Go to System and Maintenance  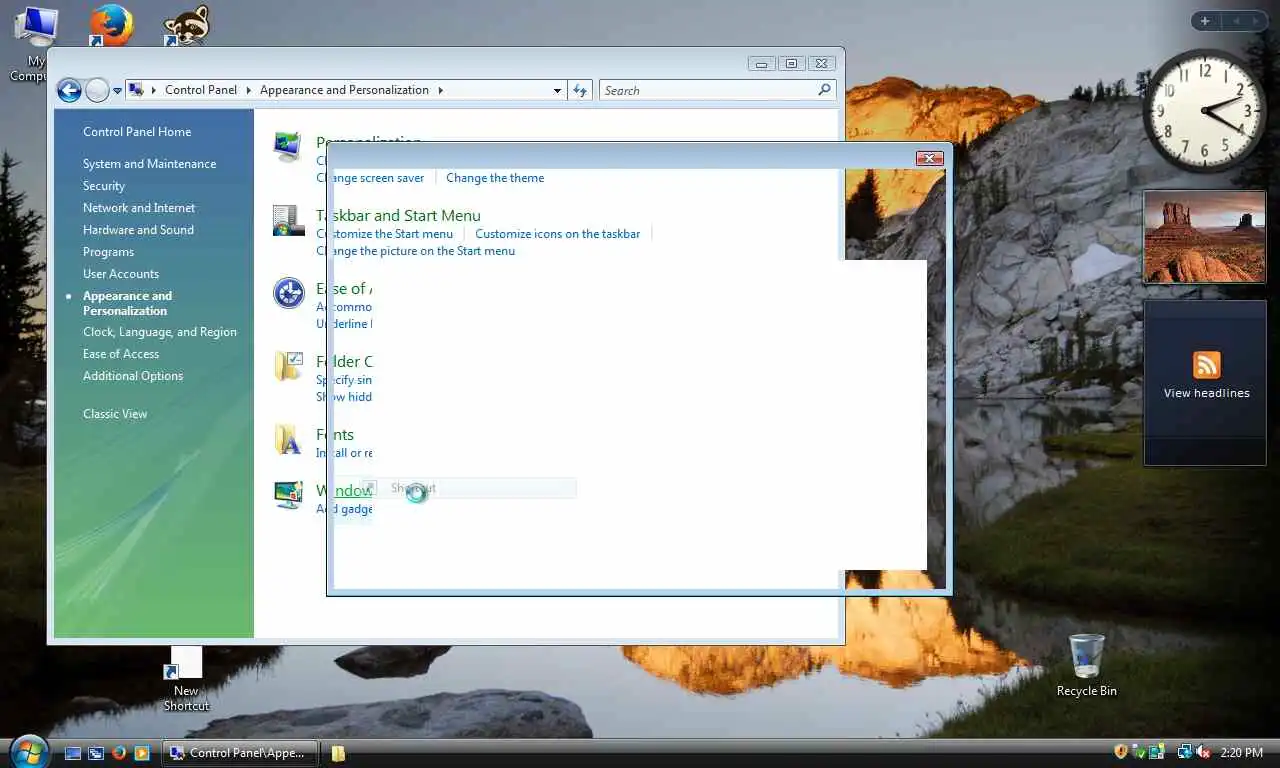[x=149, y=164]
